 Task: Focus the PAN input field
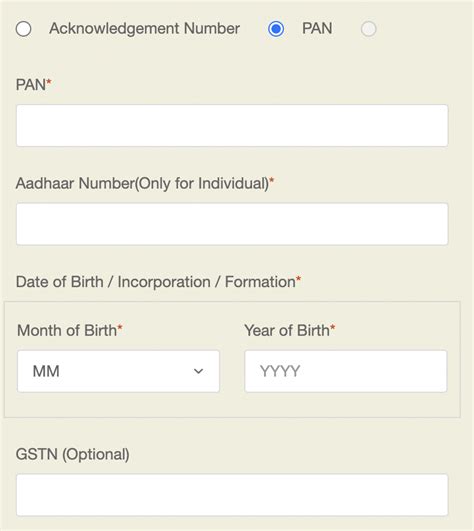[232, 126]
